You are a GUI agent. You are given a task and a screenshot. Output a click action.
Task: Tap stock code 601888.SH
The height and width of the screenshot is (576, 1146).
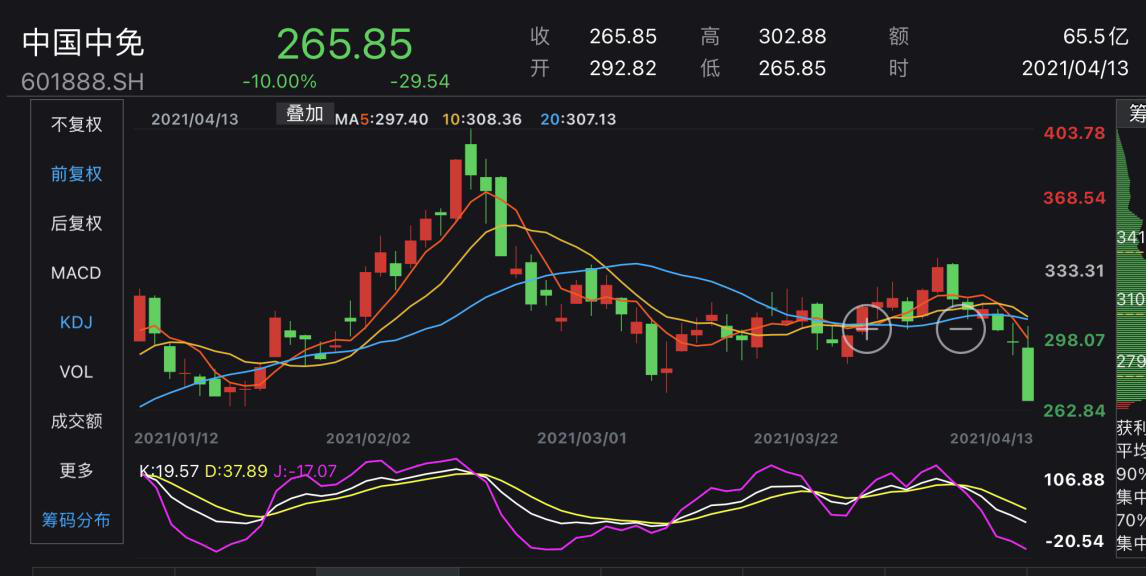click(x=83, y=81)
